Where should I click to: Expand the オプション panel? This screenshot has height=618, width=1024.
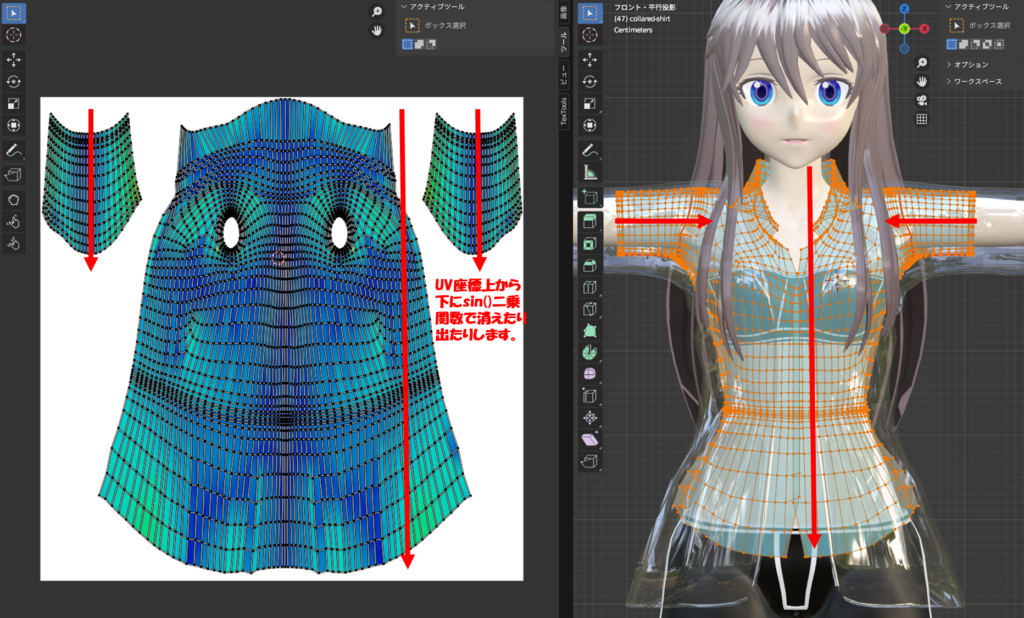click(971, 64)
